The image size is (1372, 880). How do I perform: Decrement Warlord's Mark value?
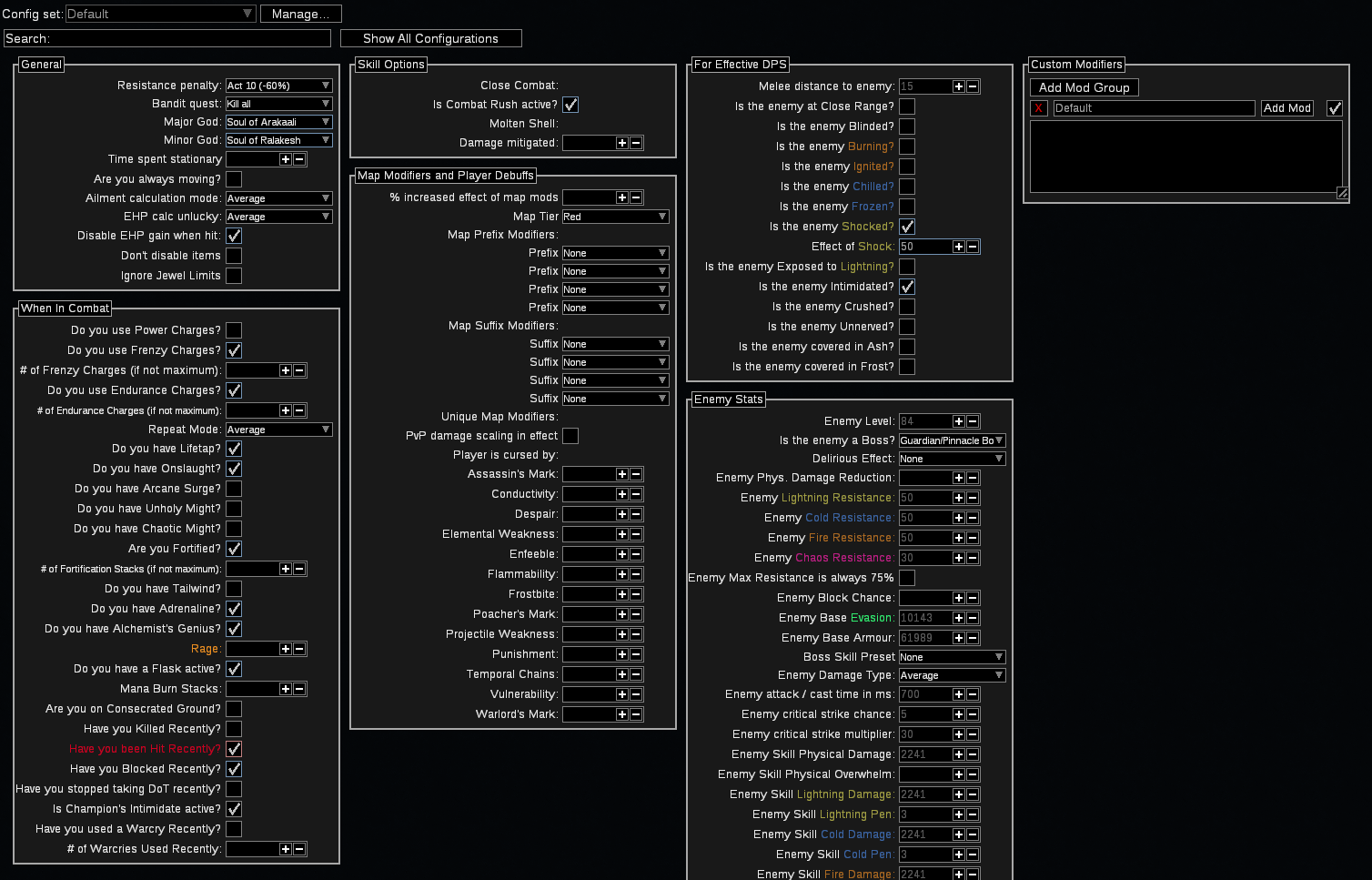[x=636, y=714]
